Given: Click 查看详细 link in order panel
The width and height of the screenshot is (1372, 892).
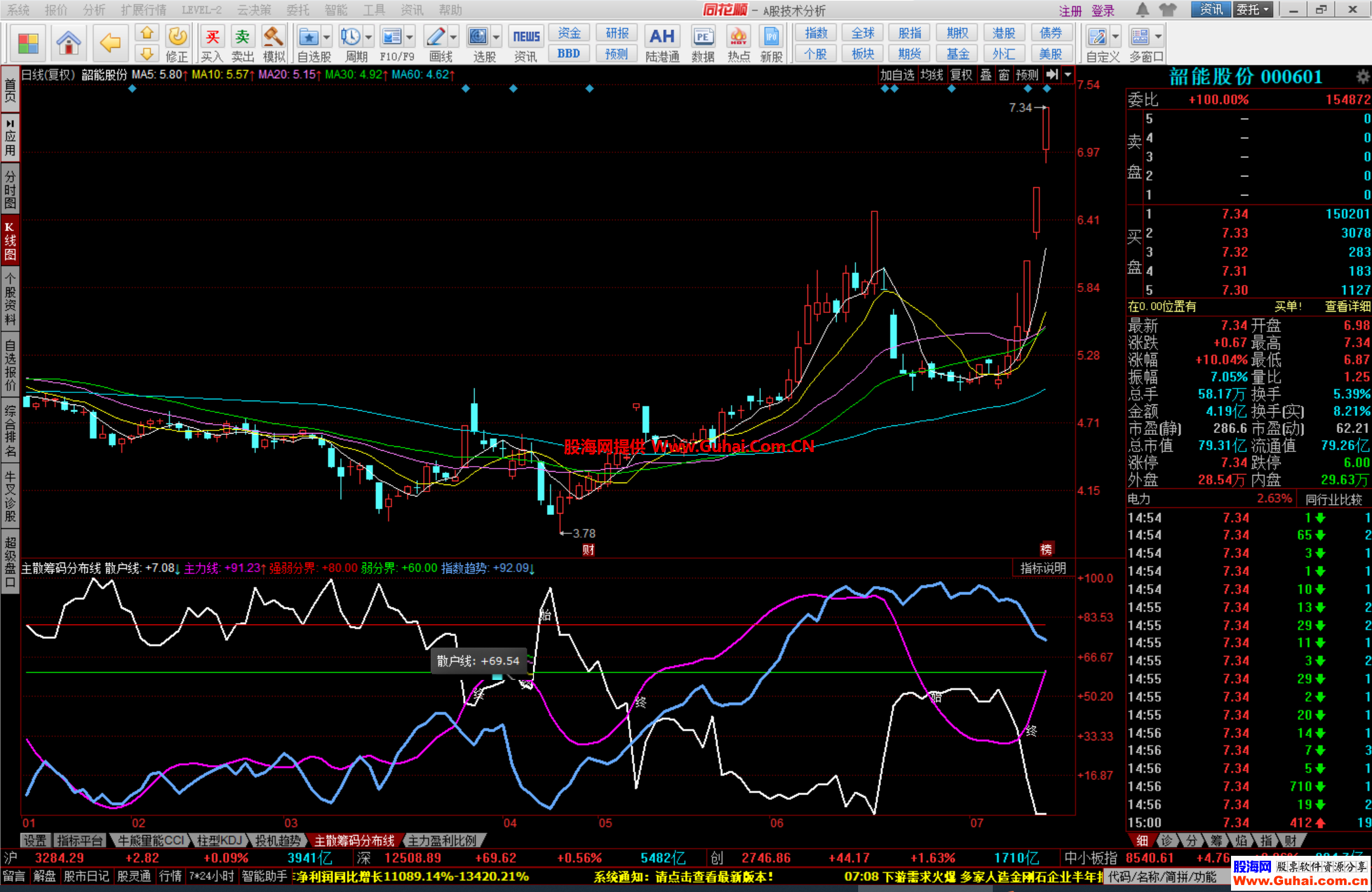Looking at the screenshot, I should [1347, 307].
